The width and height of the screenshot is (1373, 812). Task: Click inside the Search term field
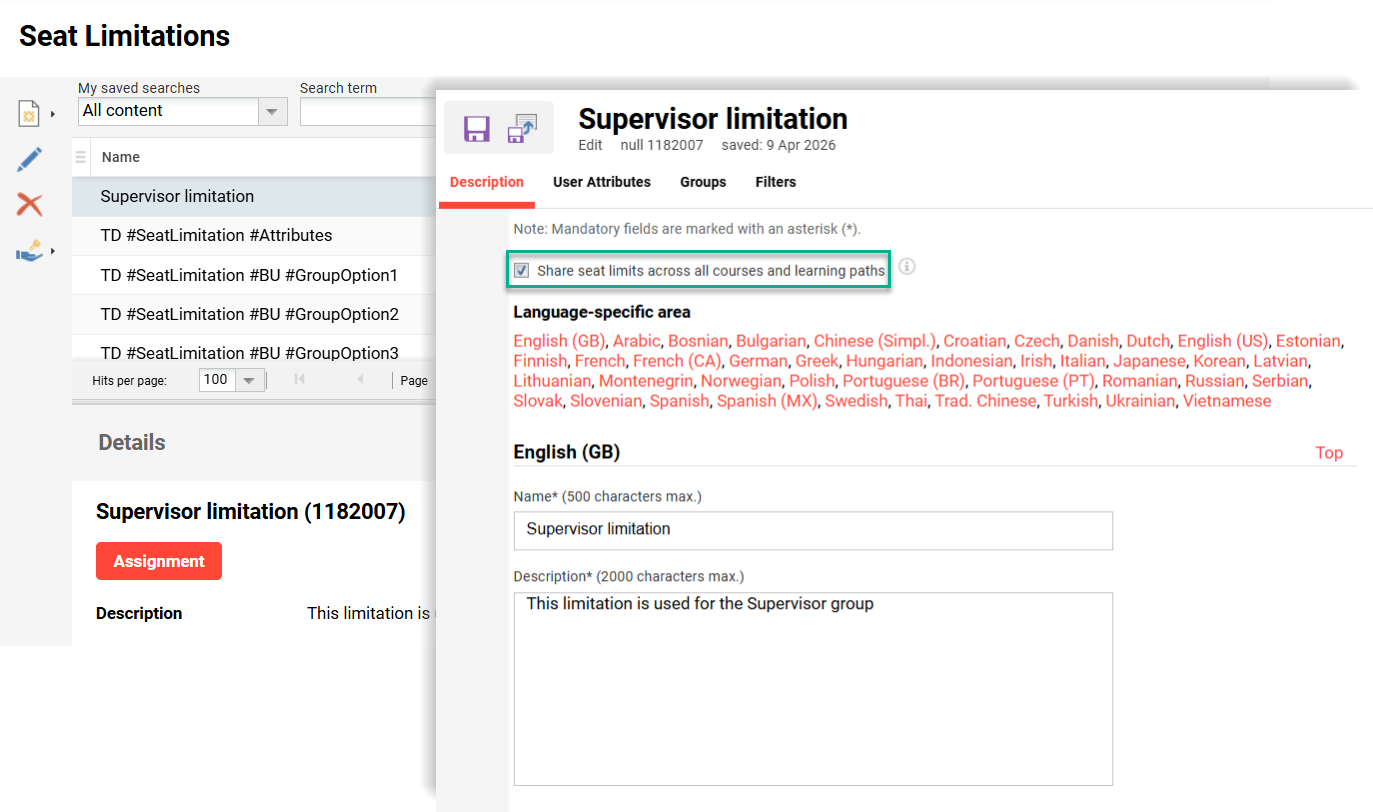click(x=369, y=111)
